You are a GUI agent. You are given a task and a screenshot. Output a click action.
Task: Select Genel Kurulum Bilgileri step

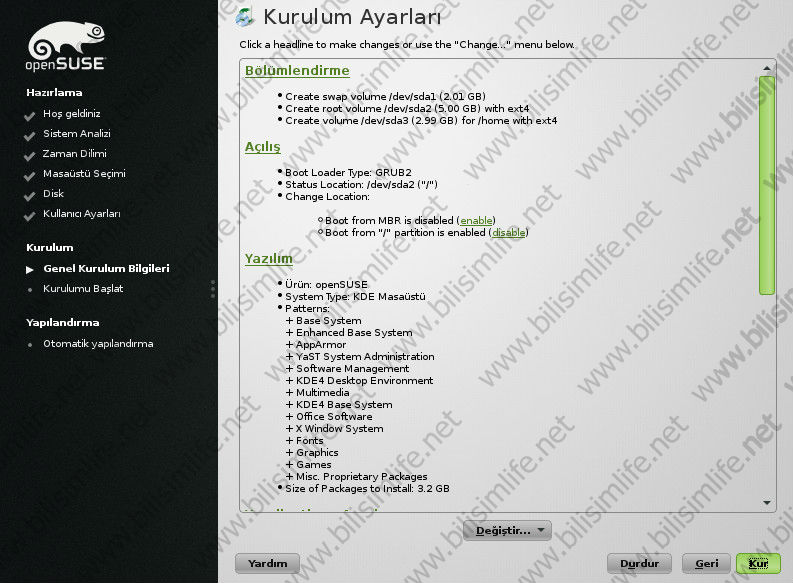click(106, 268)
